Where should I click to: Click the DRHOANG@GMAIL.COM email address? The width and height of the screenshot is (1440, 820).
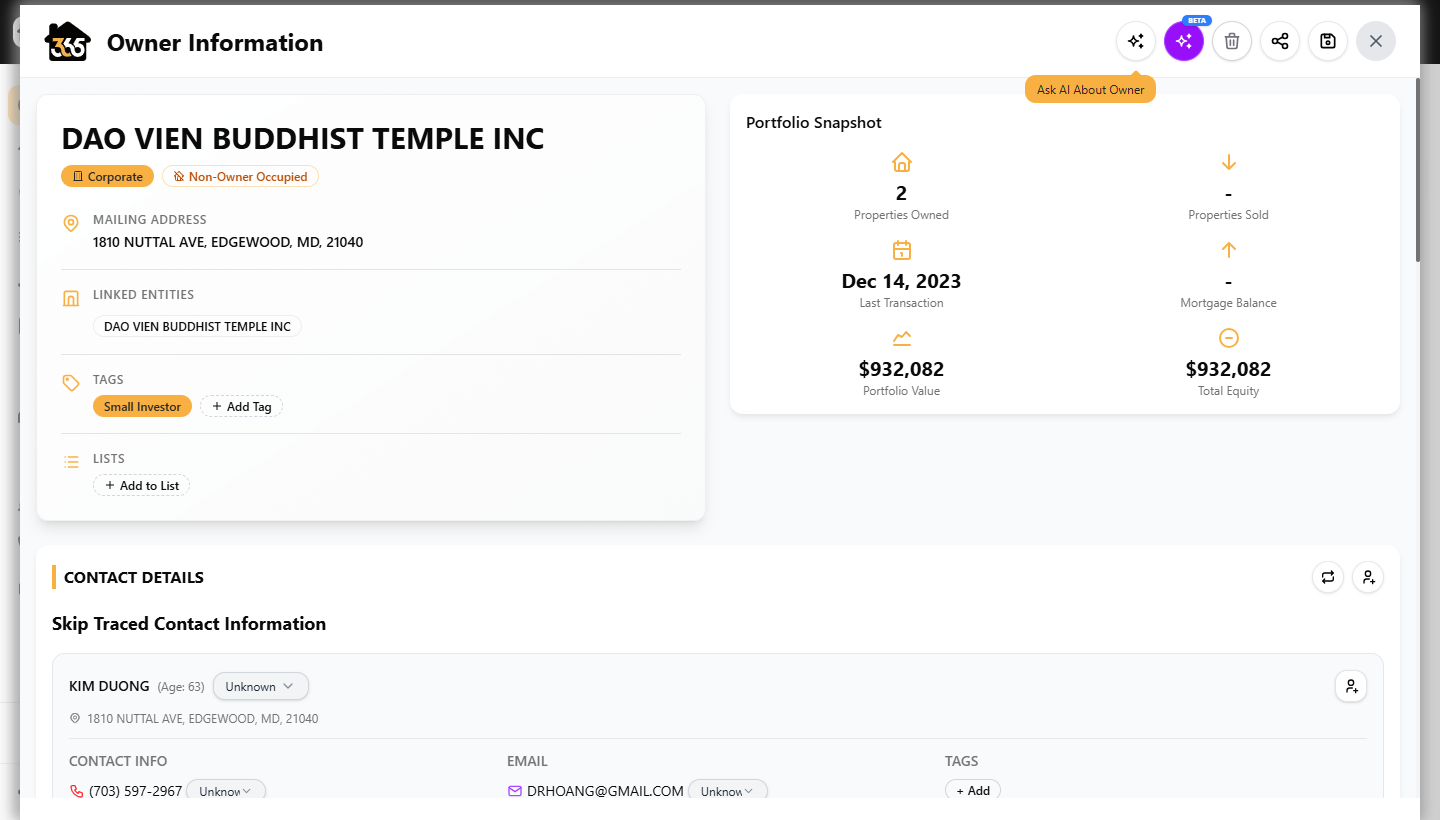(606, 791)
